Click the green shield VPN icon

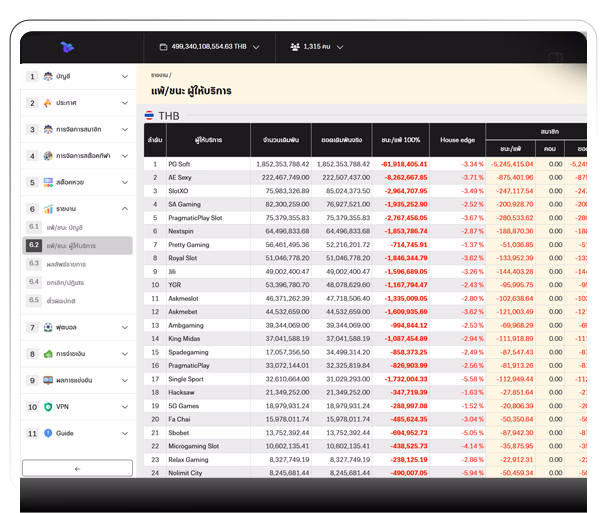click(x=48, y=407)
